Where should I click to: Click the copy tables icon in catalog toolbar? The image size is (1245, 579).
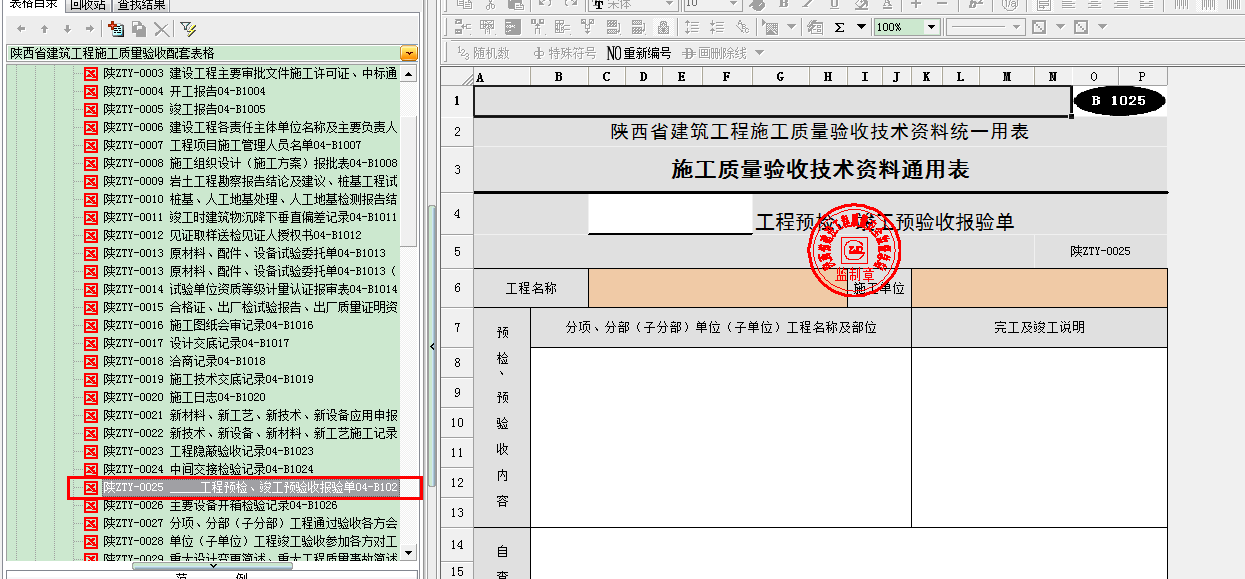pos(138,29)
